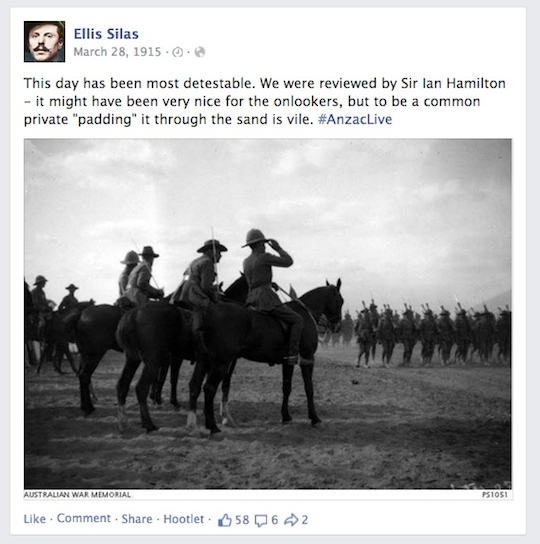Click the thumbs-up likes icon
The width and height of the screenshot is (540, 544).
pyautogui.click(x=225, y=520)
